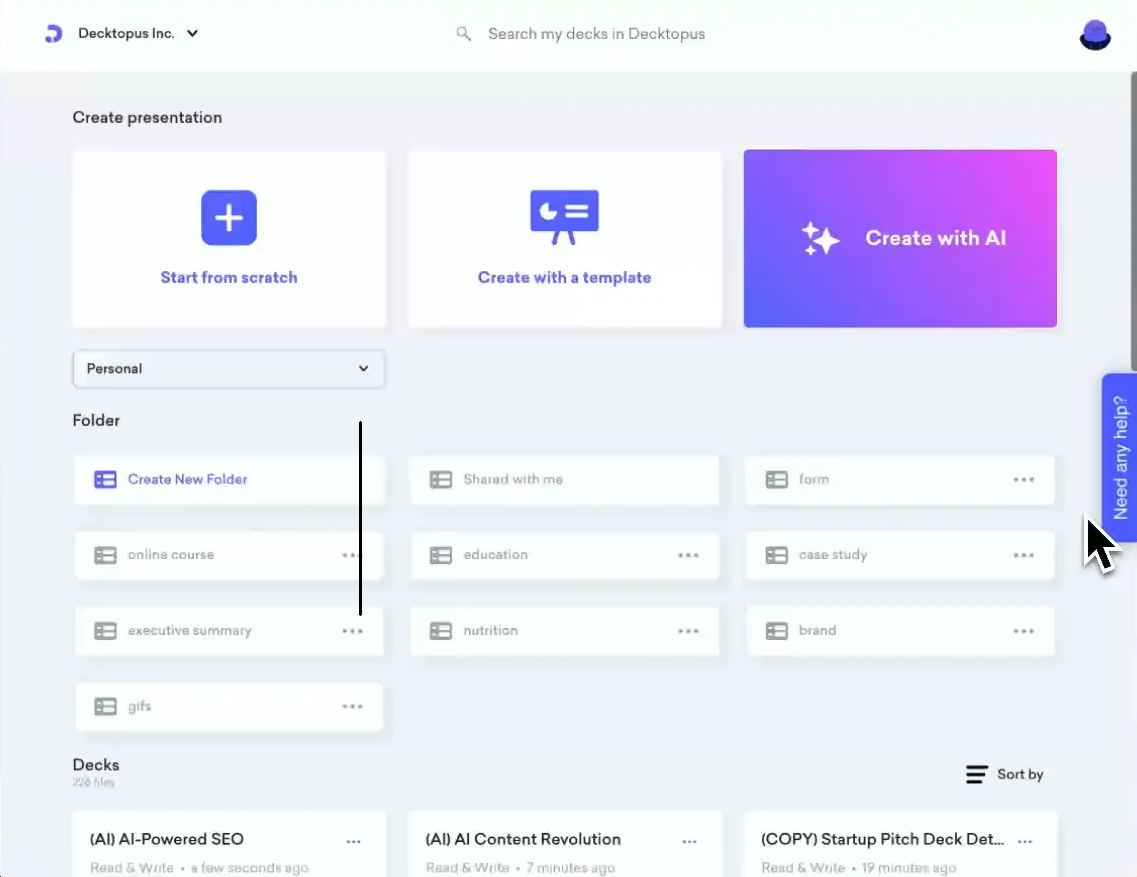Open the Personal workspace dropdown

click(x=228, y=368)
